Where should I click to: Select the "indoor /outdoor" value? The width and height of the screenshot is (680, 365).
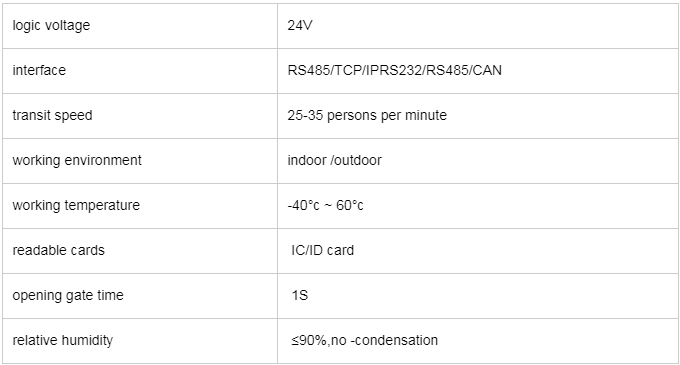pos(334,160)
